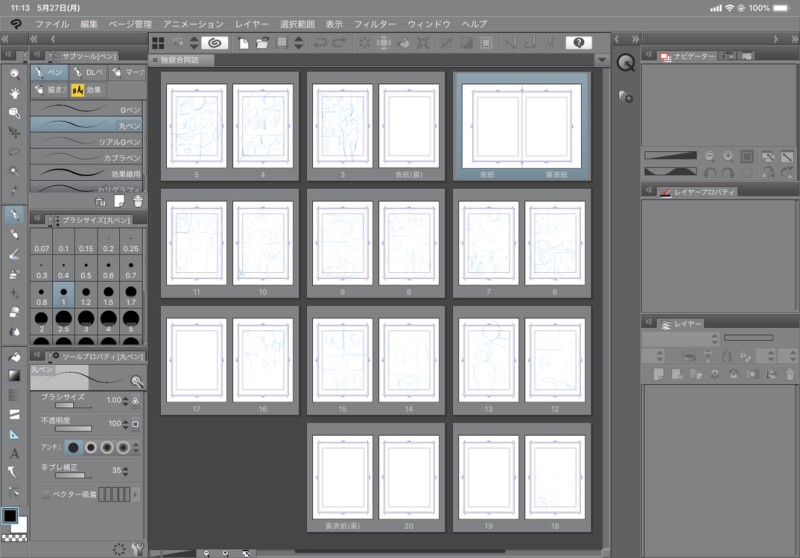Select the balloon tool
The image size is (800, 558).
click(14, 472)
